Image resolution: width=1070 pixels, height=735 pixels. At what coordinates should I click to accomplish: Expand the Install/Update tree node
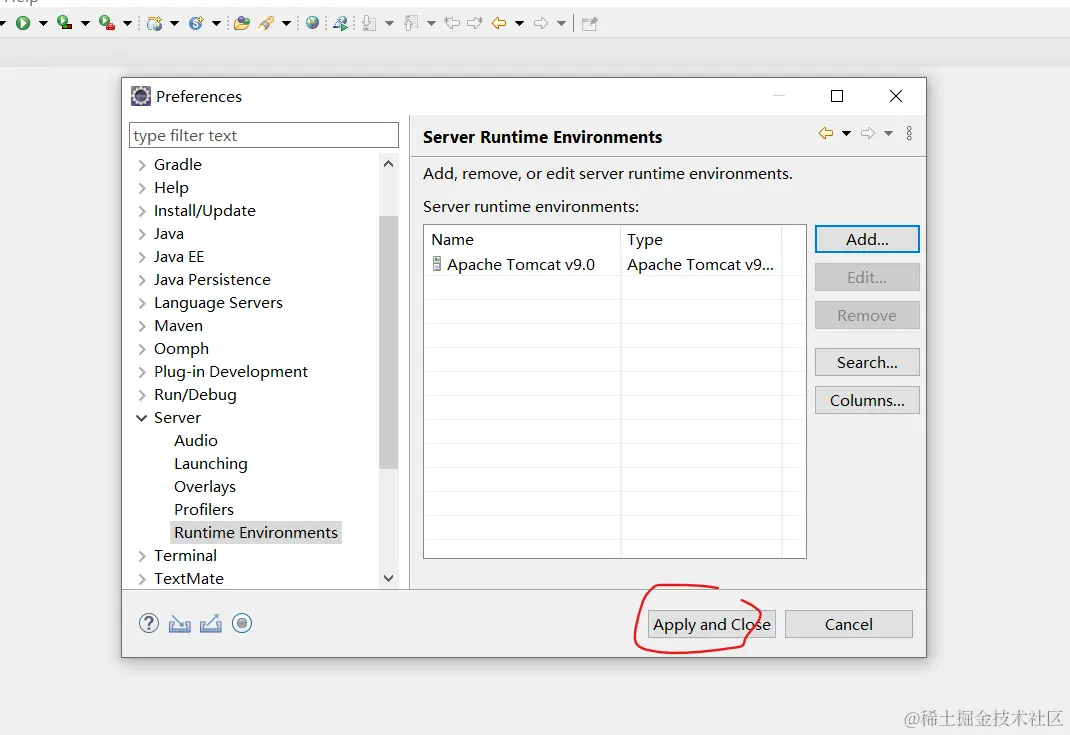coord(142,211)
